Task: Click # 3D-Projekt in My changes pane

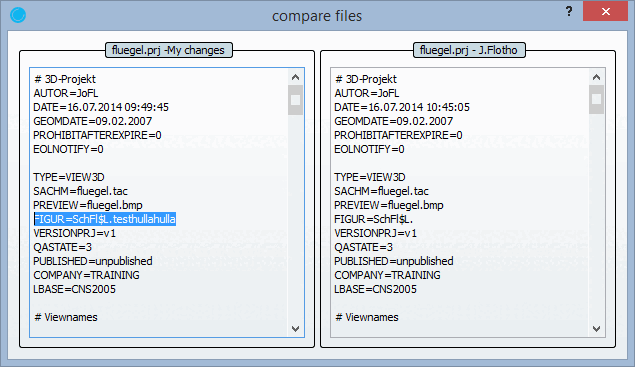Action: point(65,79)
